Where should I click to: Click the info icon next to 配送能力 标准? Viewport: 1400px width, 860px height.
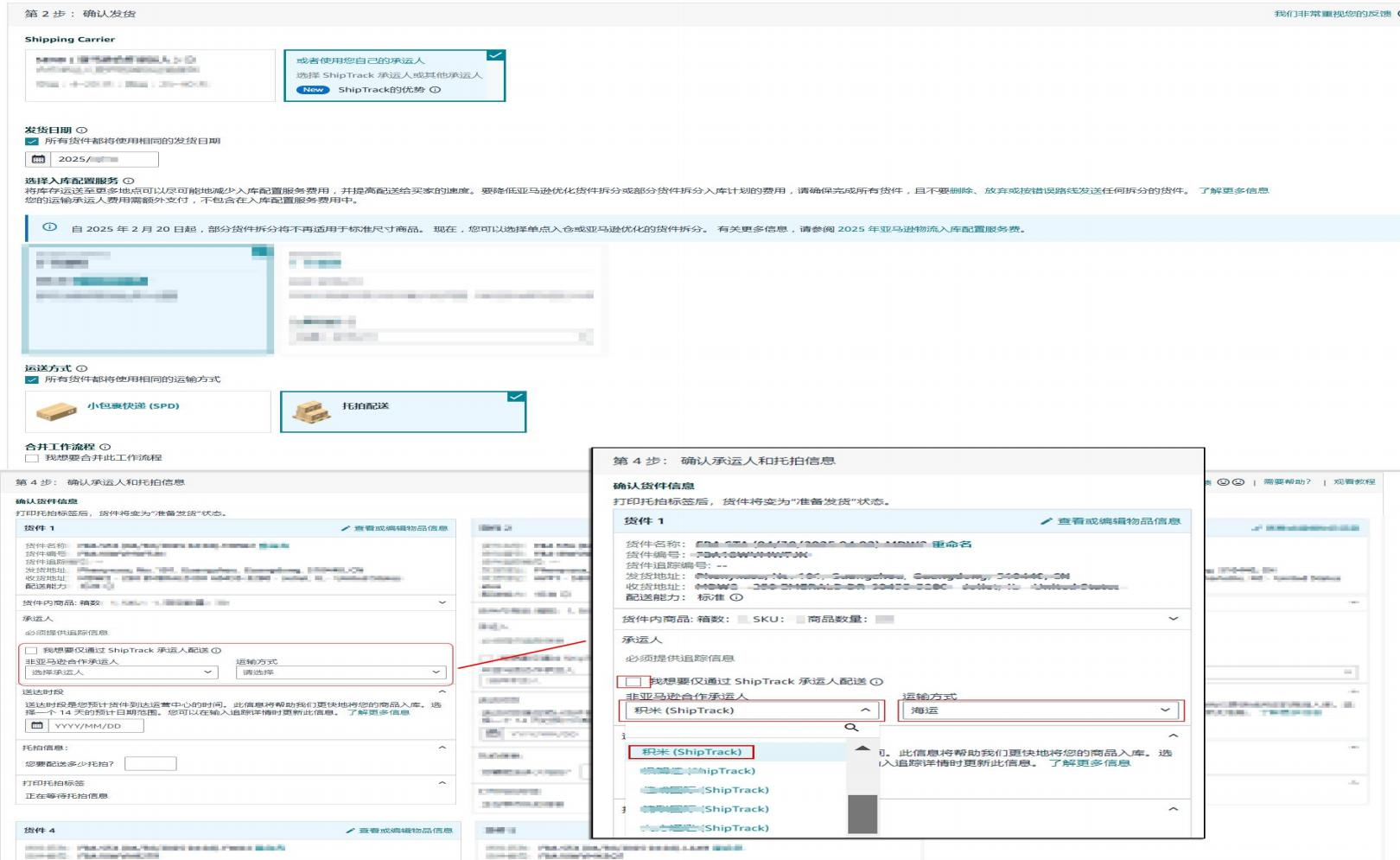click(736, 597)
